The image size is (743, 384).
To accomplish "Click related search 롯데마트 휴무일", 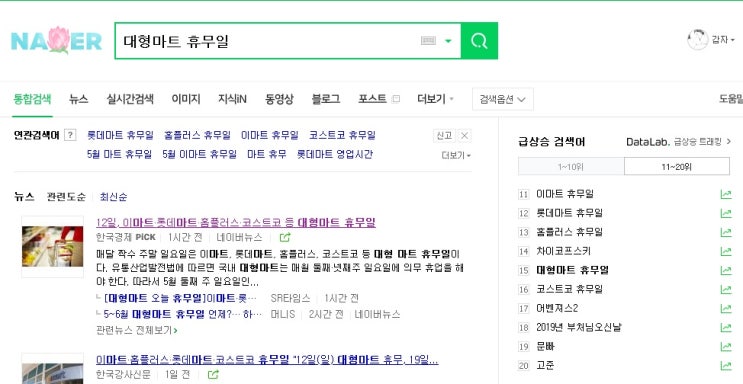I will (x=120, y=135).
